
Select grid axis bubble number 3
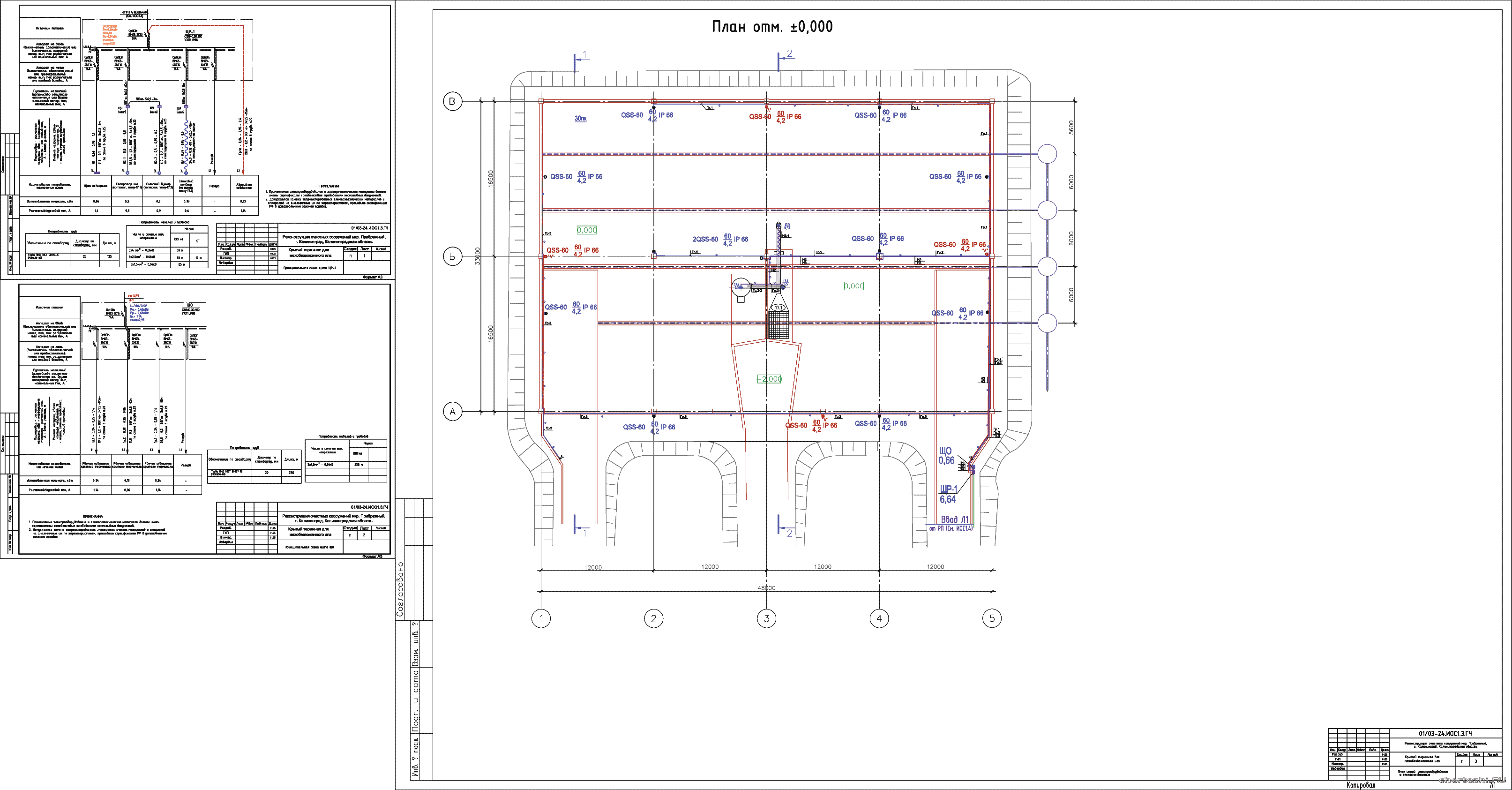[766, 618]
